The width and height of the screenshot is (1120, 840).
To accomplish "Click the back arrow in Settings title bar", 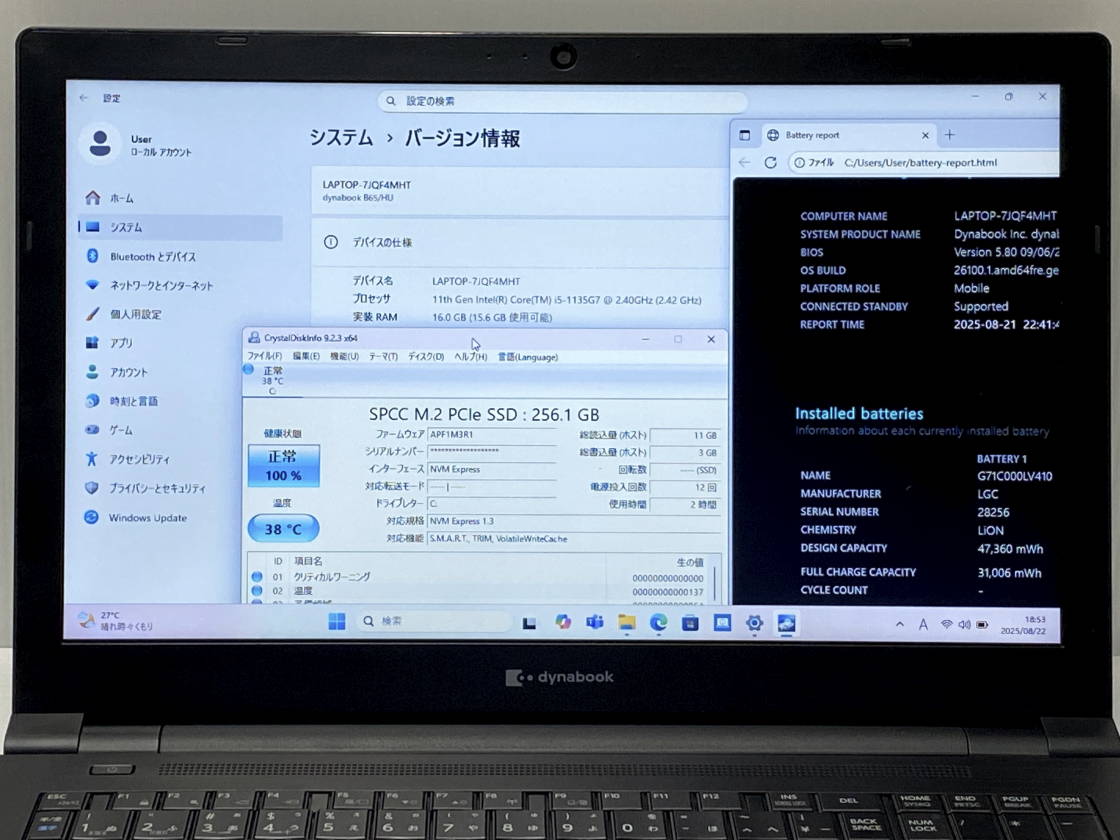I will (84, 98).
